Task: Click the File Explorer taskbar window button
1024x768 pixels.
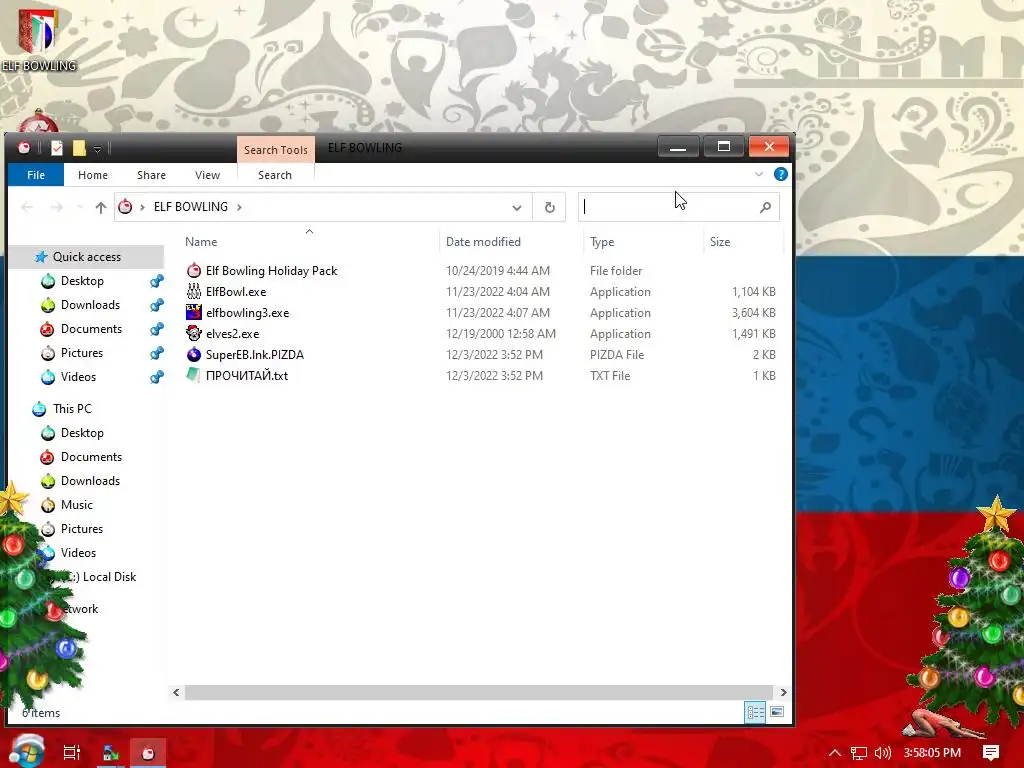Action: [148, 752]
